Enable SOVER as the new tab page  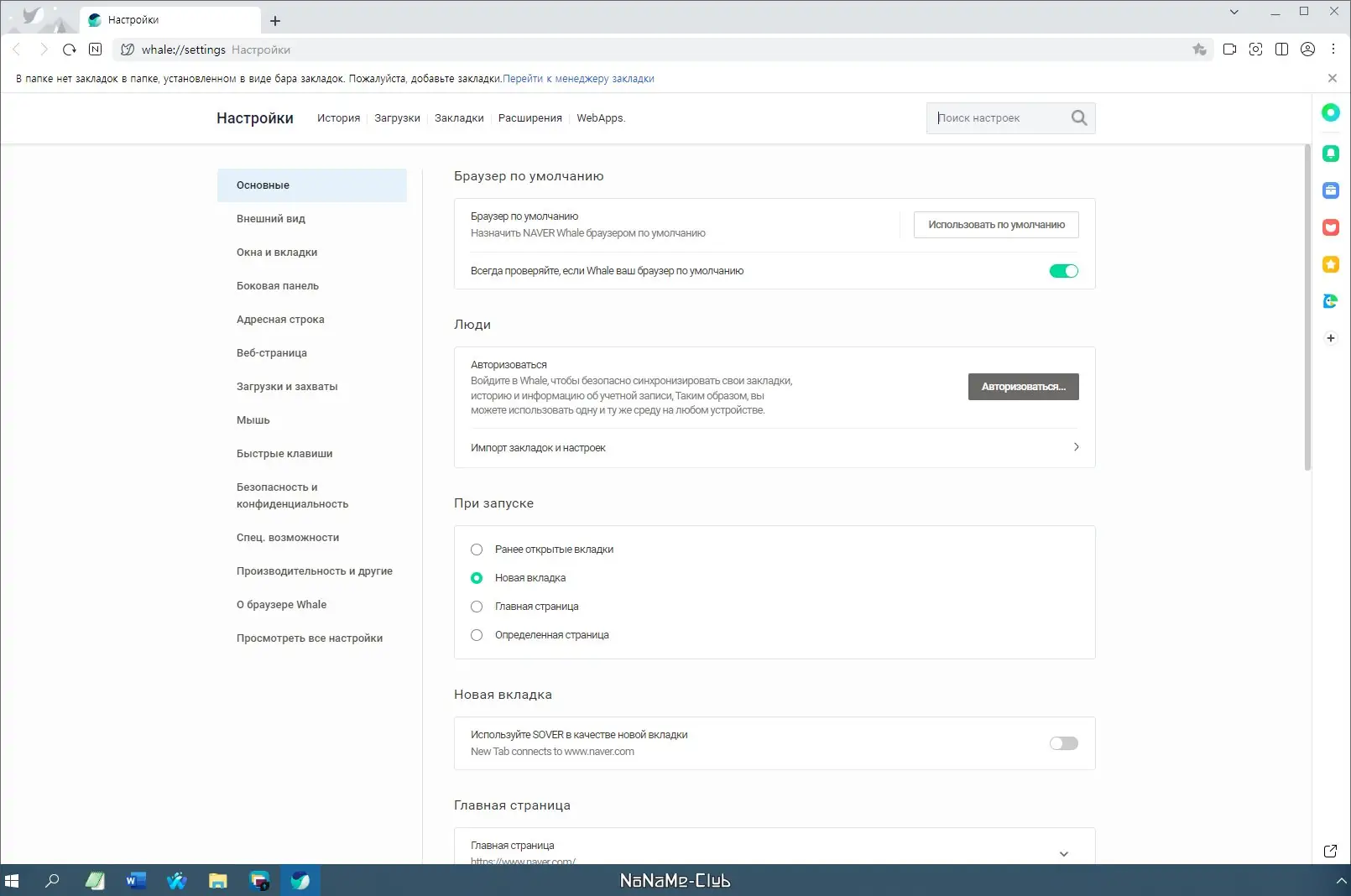point(1063,743)
